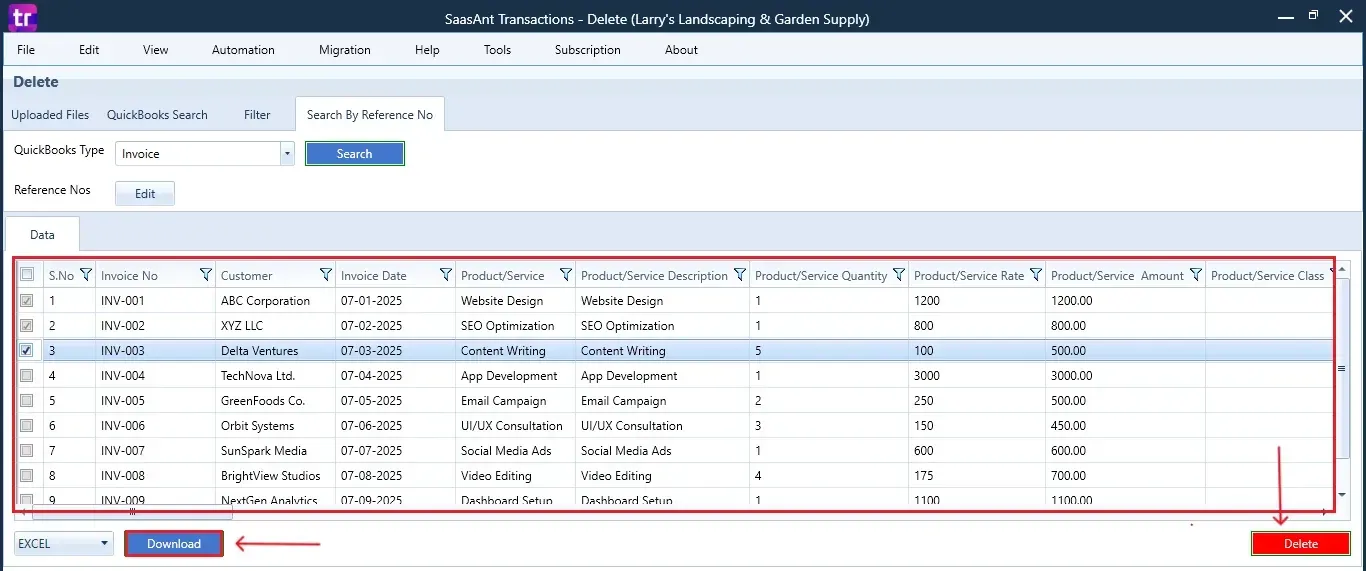The image size is (1366, 571).
Task: Filter the Product/Service Rate column
Action: click(1036, 275)
